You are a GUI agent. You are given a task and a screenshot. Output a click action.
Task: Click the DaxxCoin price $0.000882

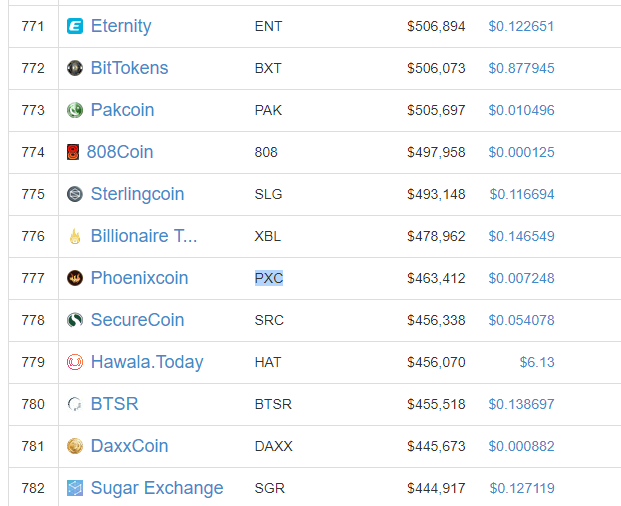[521, 446]
